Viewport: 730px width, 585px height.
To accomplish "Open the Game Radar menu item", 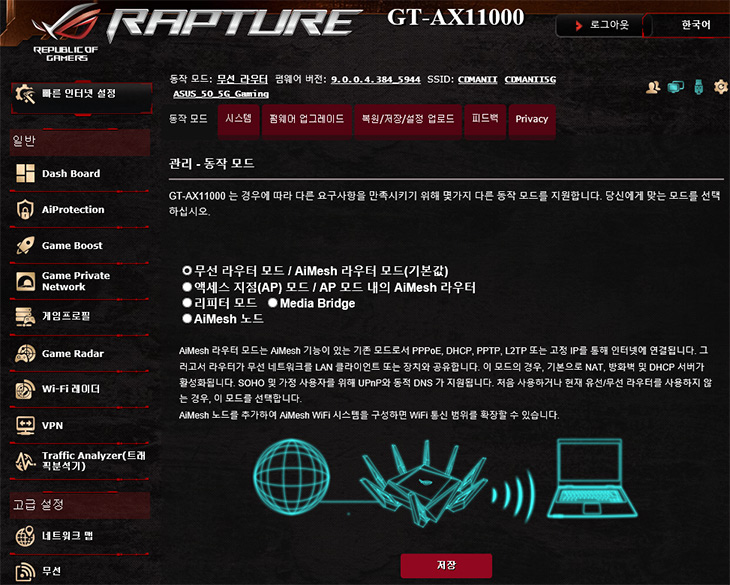I will coord(80,353).
